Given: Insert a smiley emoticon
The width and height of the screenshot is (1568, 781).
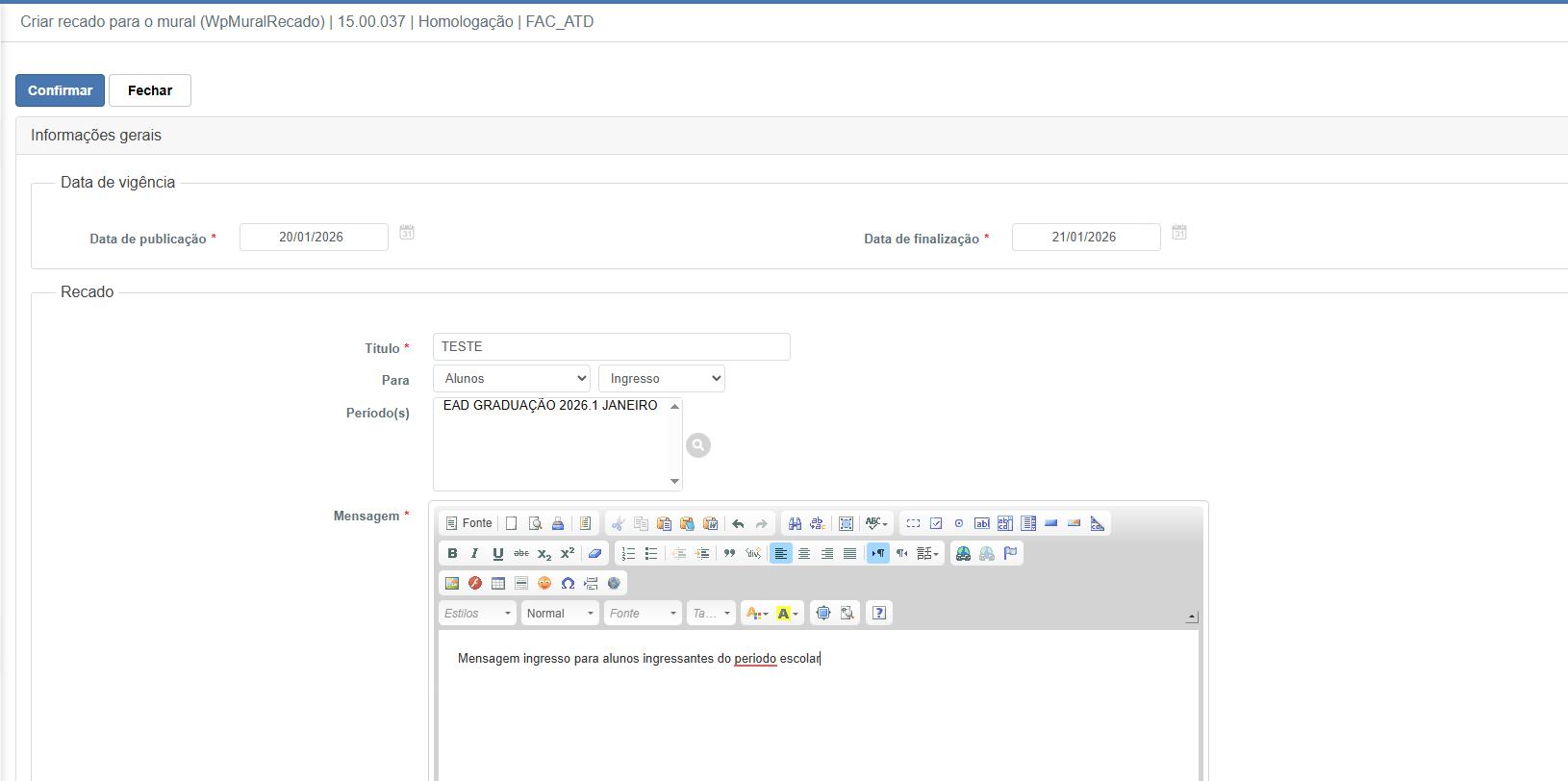Looking at the screenshot, I should pos(544,583).
